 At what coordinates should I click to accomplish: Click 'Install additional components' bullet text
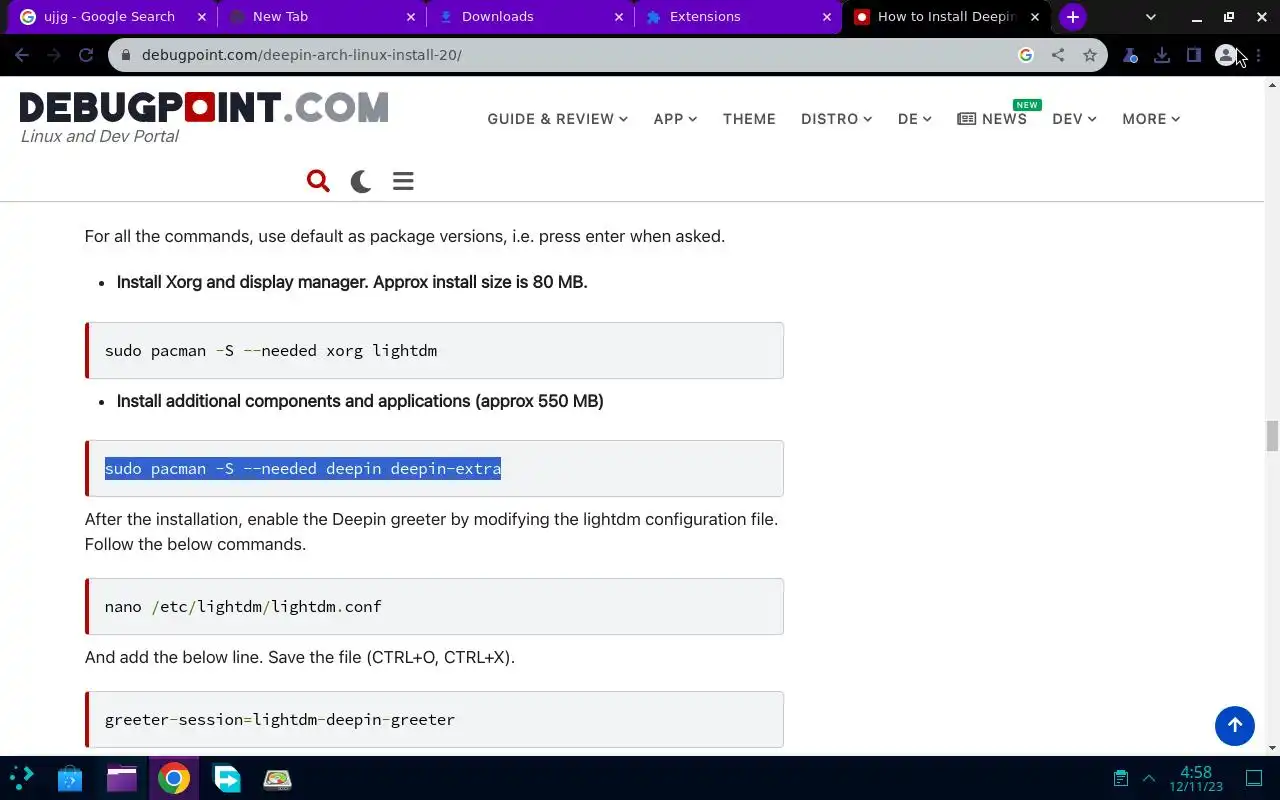360,401
